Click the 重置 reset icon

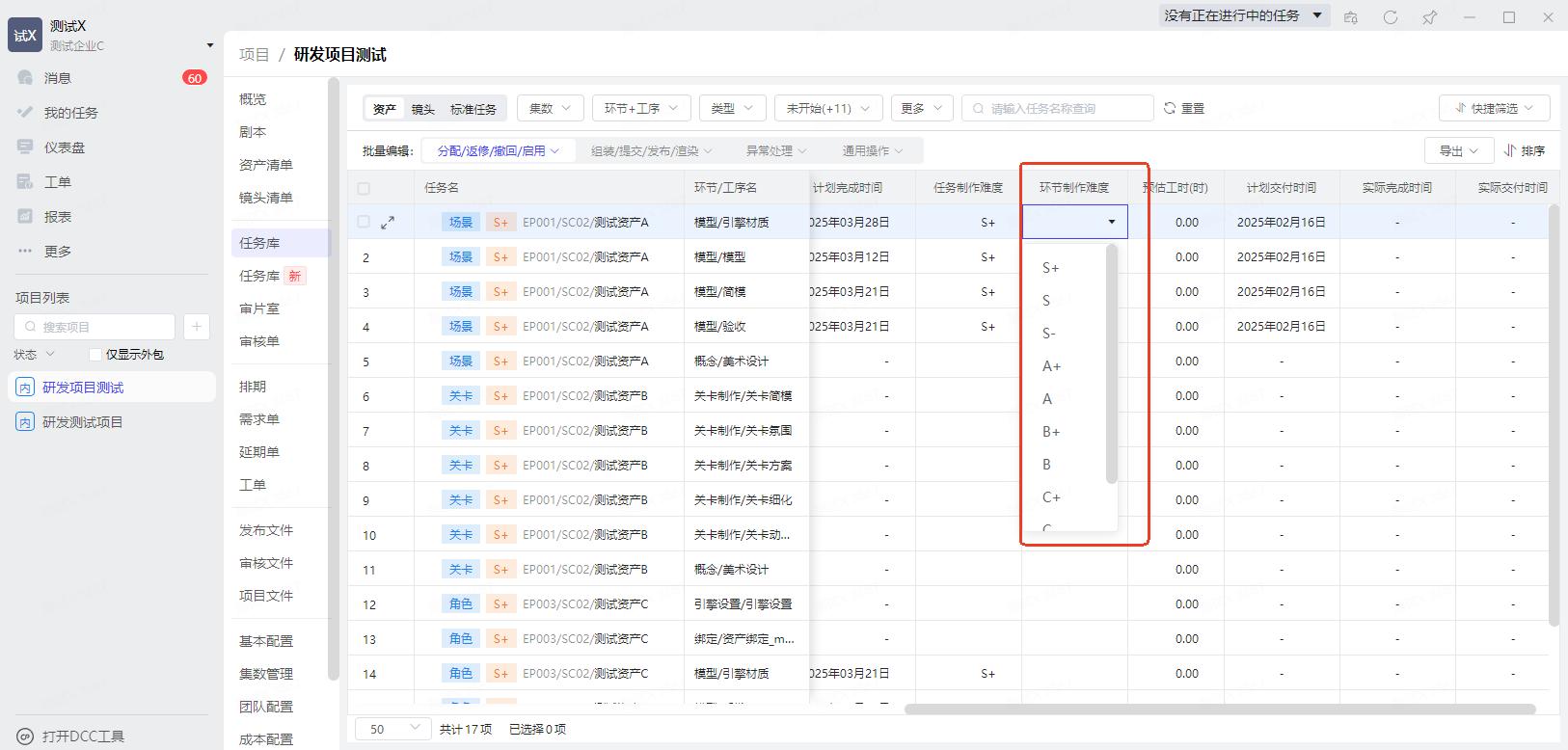click(x=1170, y=108)
